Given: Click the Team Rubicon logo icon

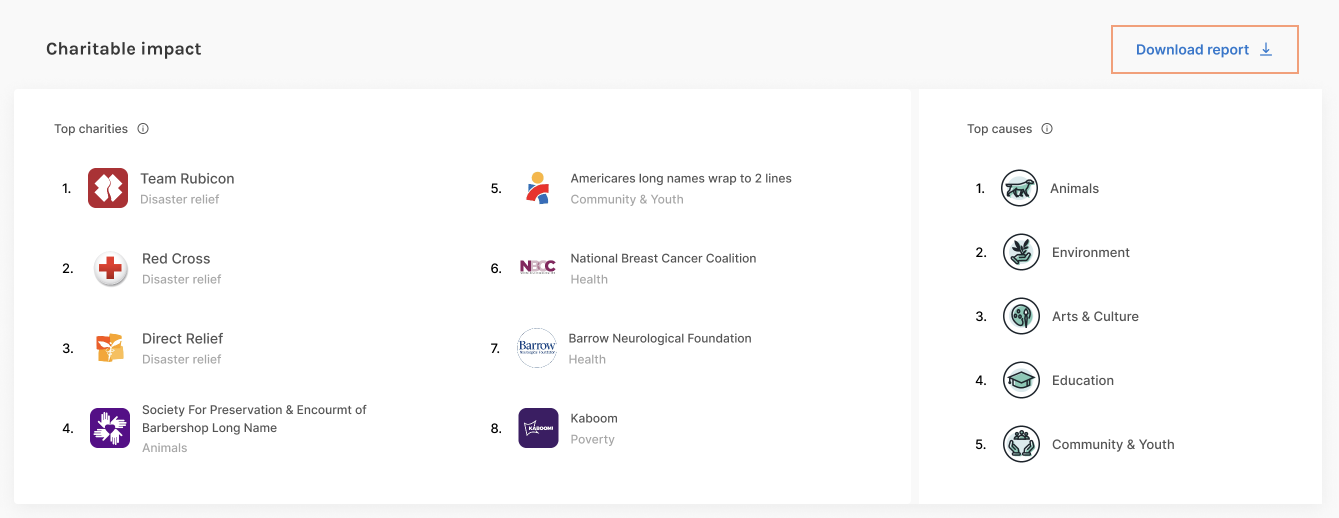Looking at the screenshot, I should coord(108,188).
